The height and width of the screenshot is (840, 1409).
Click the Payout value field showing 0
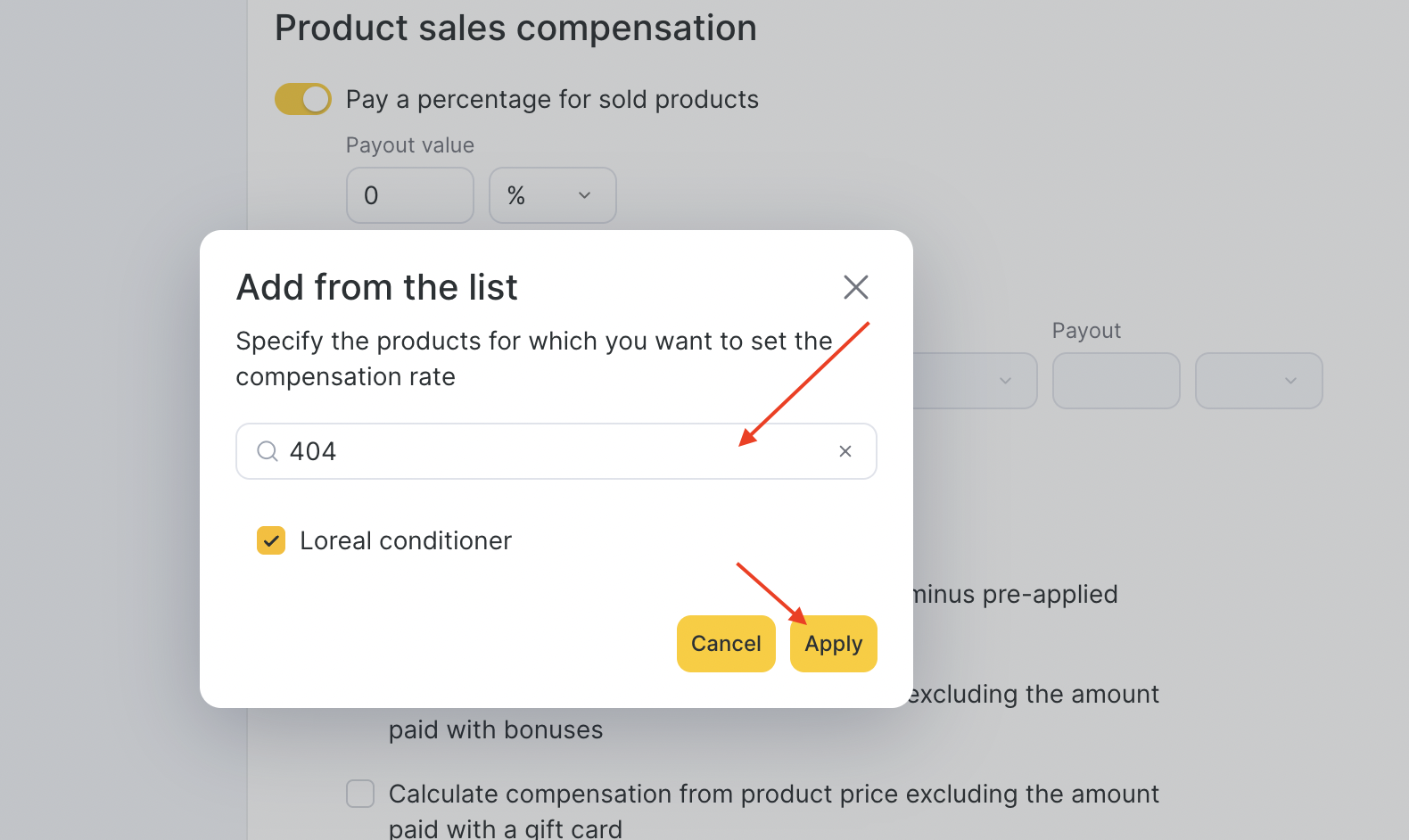click(410, 195)
